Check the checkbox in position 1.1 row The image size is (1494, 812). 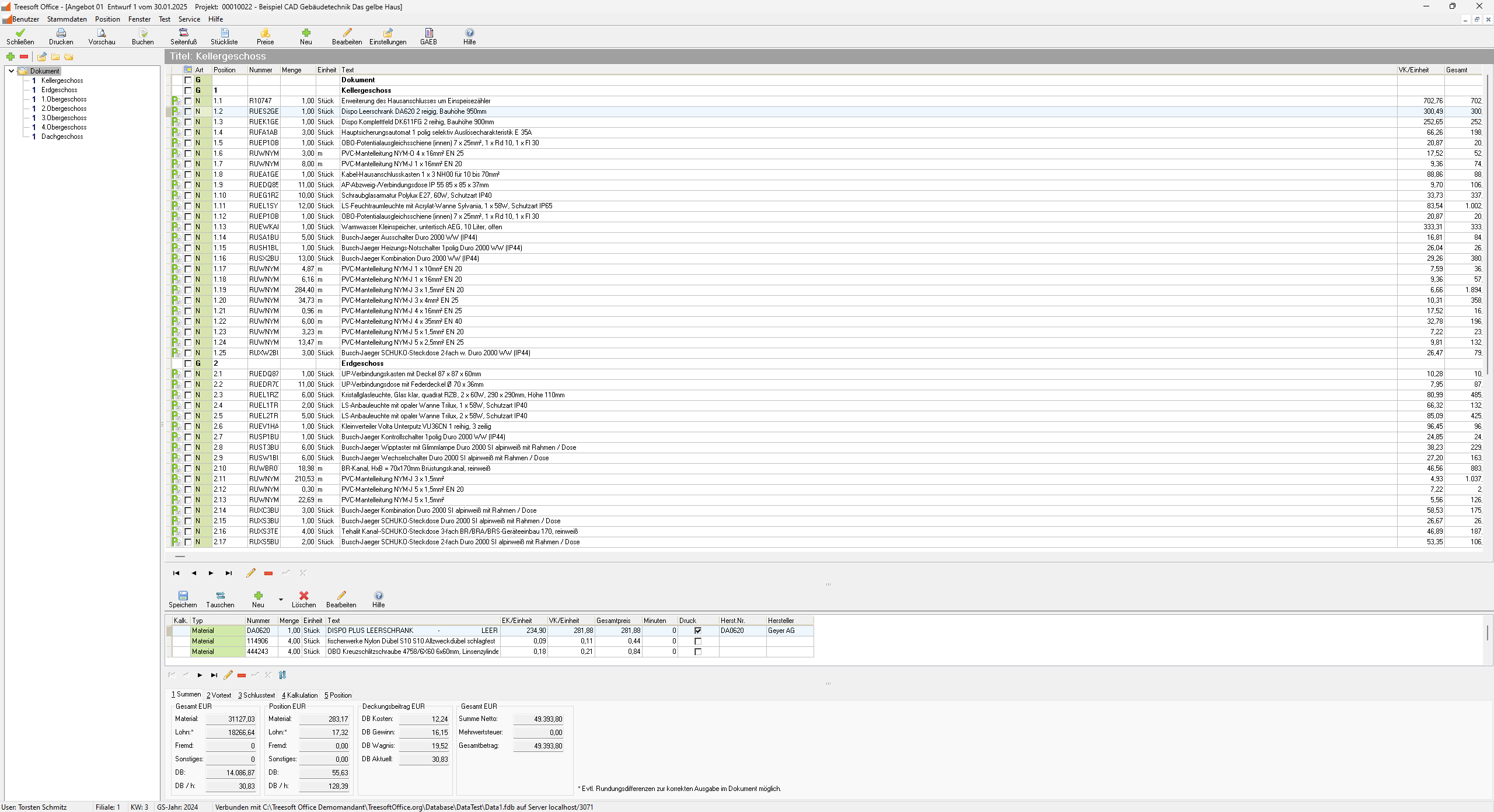point(188,101)
